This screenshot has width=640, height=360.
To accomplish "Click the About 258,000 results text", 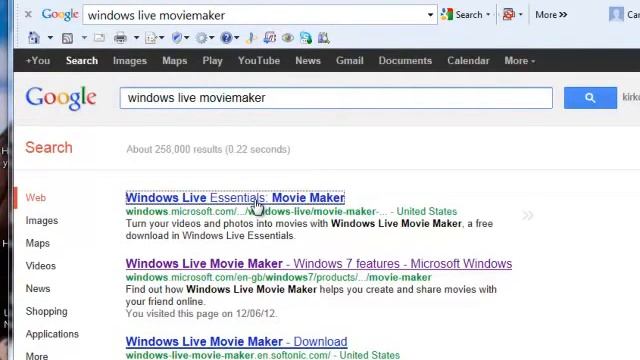I will [x=208, y=149].
